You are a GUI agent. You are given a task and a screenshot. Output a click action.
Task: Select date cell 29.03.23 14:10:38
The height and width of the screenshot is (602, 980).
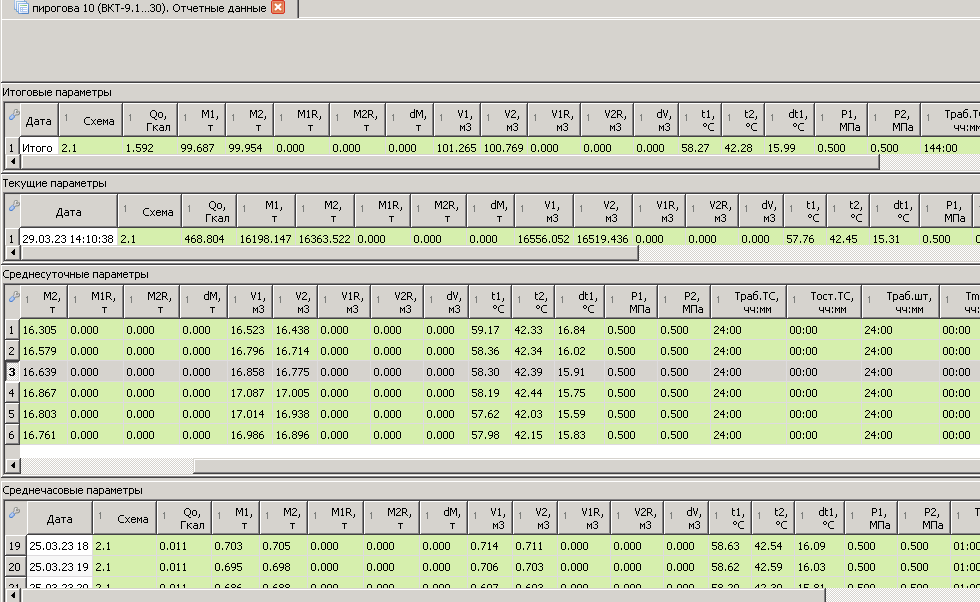tap(68, 239)
